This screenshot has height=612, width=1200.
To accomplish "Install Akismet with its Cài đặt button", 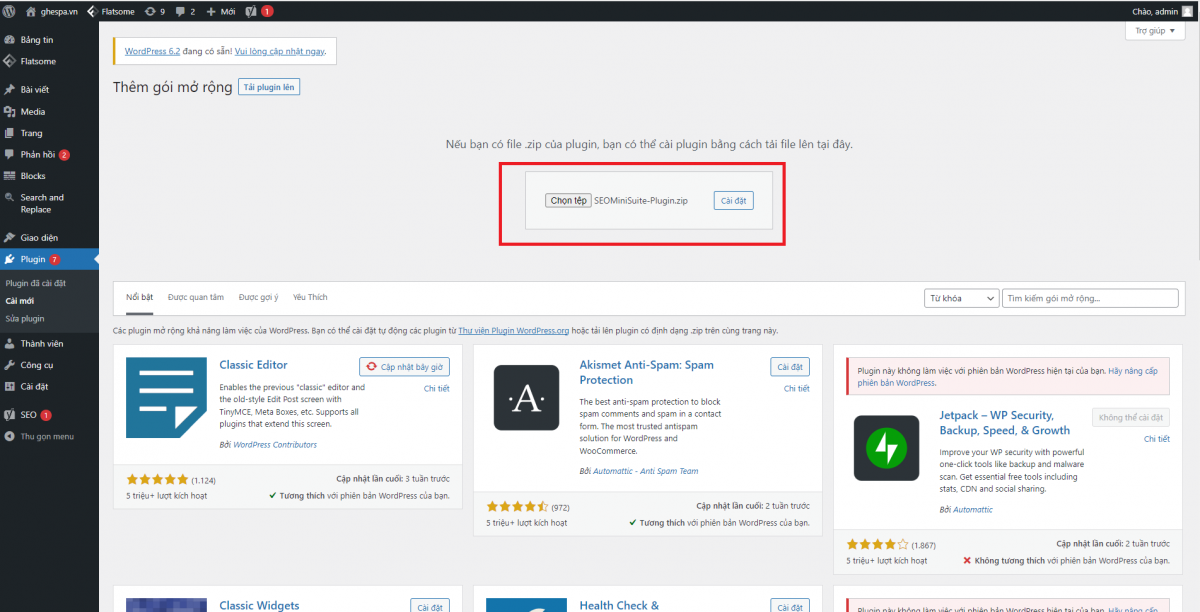I will point(790,367).
